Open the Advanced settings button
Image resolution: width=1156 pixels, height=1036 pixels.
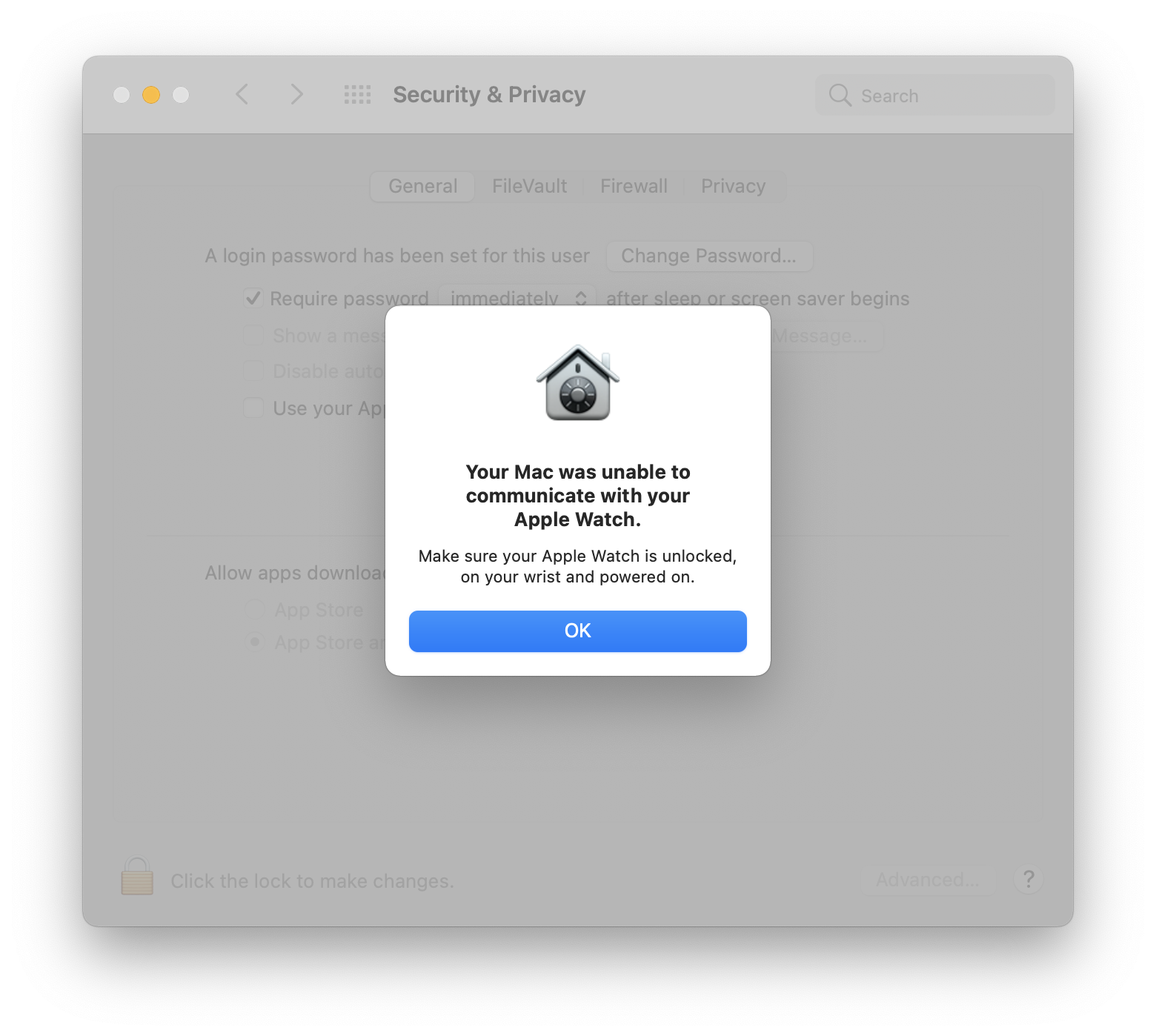pos(927,880)
